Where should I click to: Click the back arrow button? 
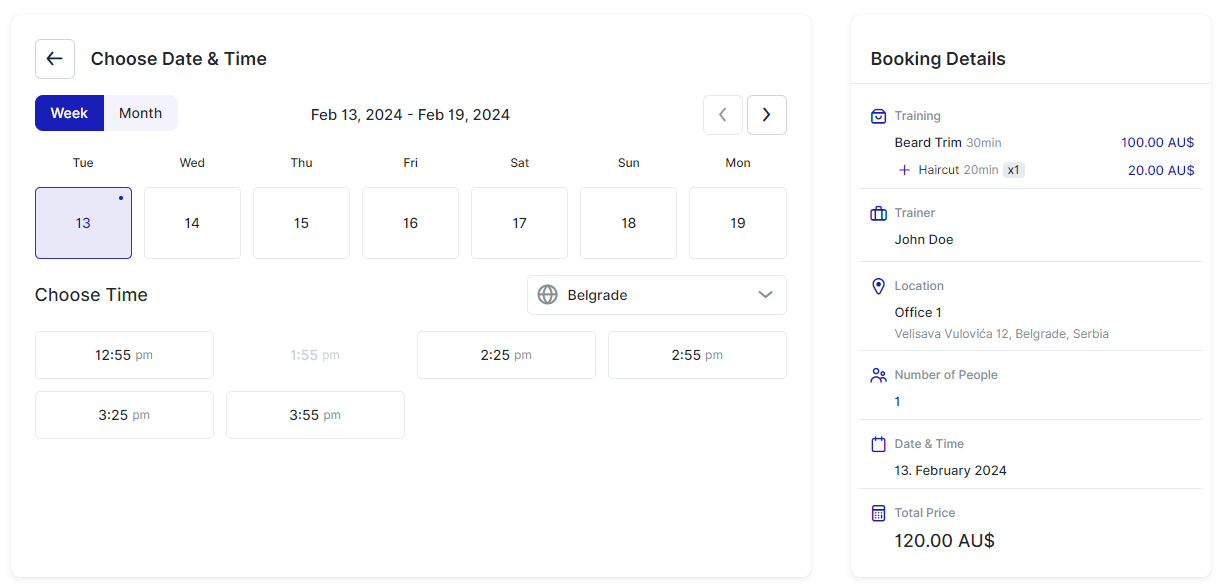coord(55,59)
